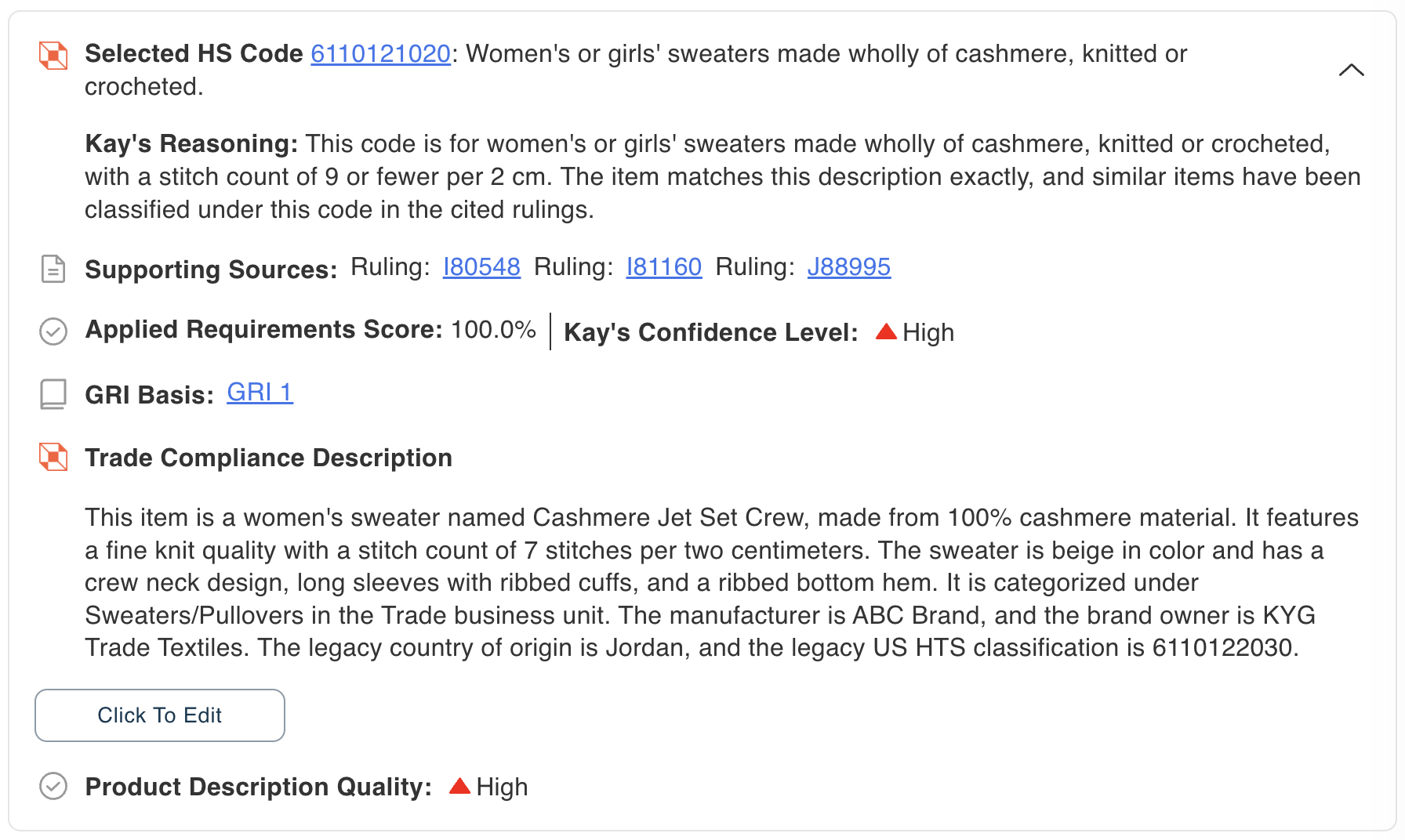Click the Applied Requirements Score checkmark icon
Image resolution: width=1405 pixels, height=840 pixels.
coord(53,331)
